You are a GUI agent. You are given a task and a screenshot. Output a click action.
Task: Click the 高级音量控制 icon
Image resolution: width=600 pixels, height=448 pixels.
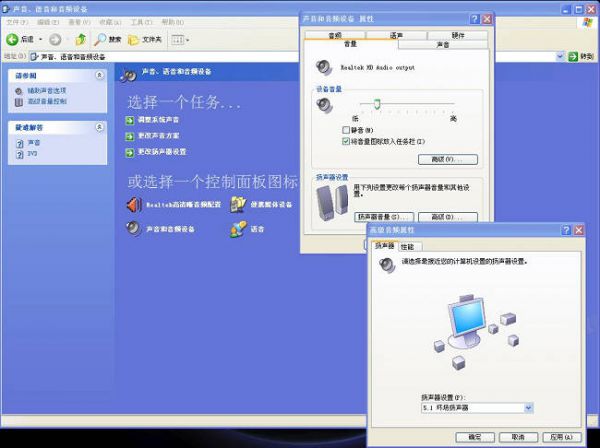[19, 102]
